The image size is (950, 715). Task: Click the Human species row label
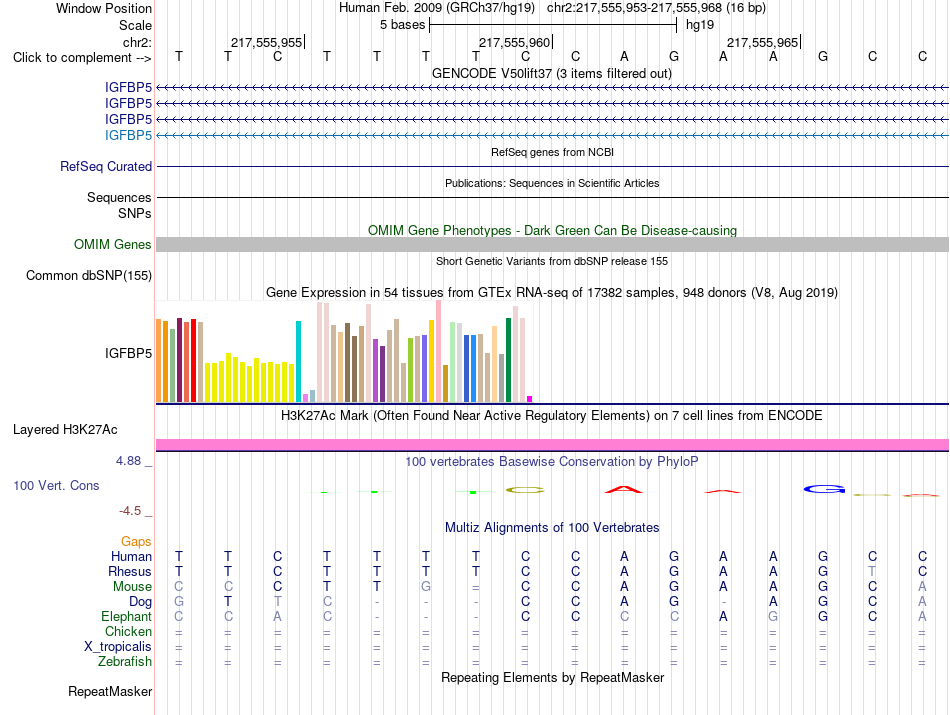131,556
